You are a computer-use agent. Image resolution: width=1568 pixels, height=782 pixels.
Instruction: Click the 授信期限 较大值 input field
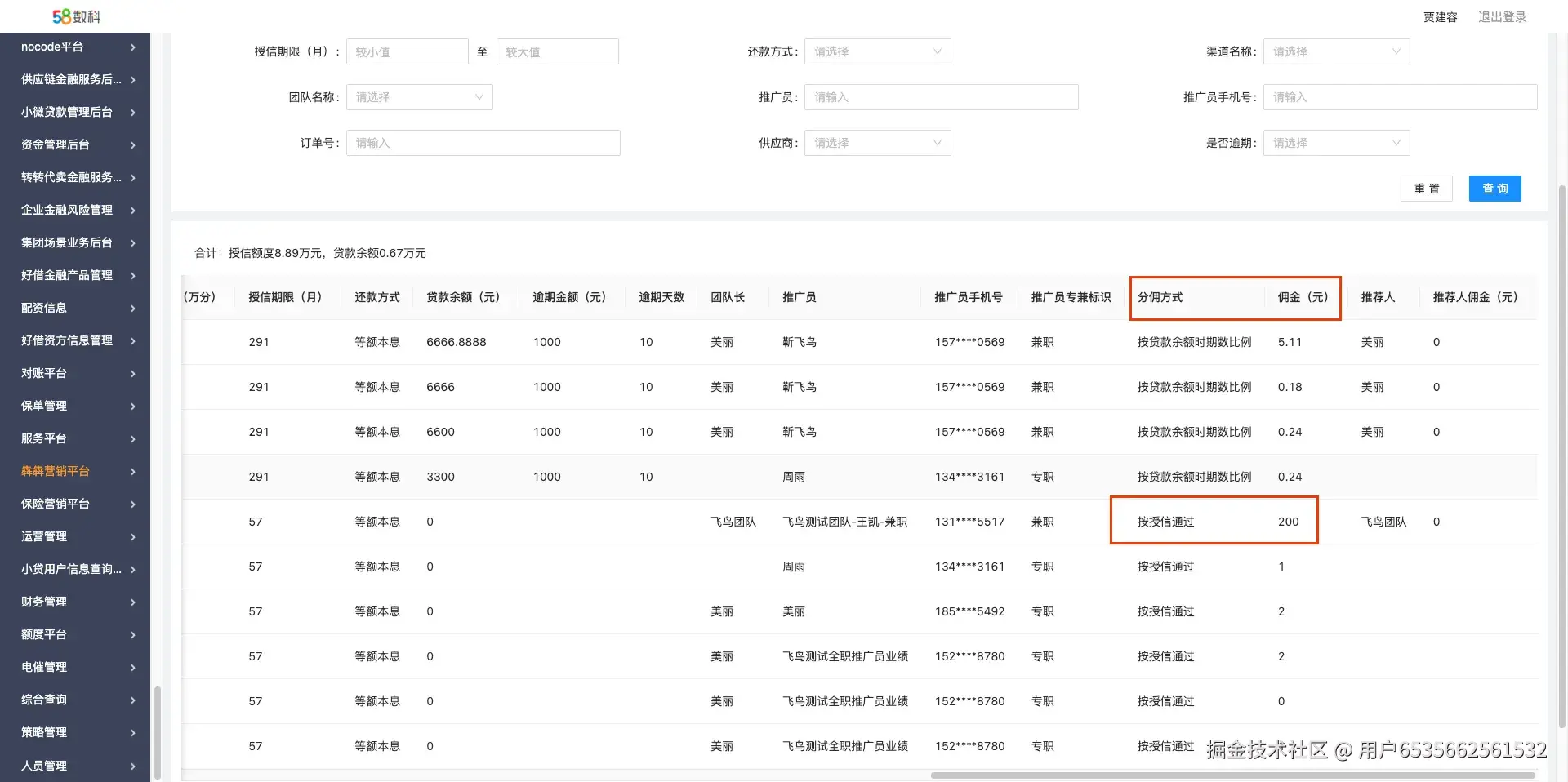click(x=558, y=51)
